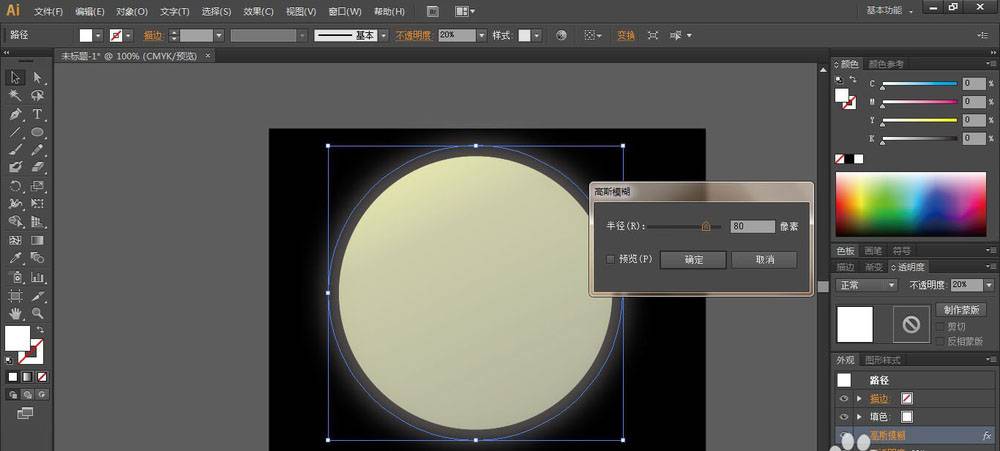1000x451 pixels.
Task: Open the 正常 blend mode dropdown
Action: click(866, 285)
